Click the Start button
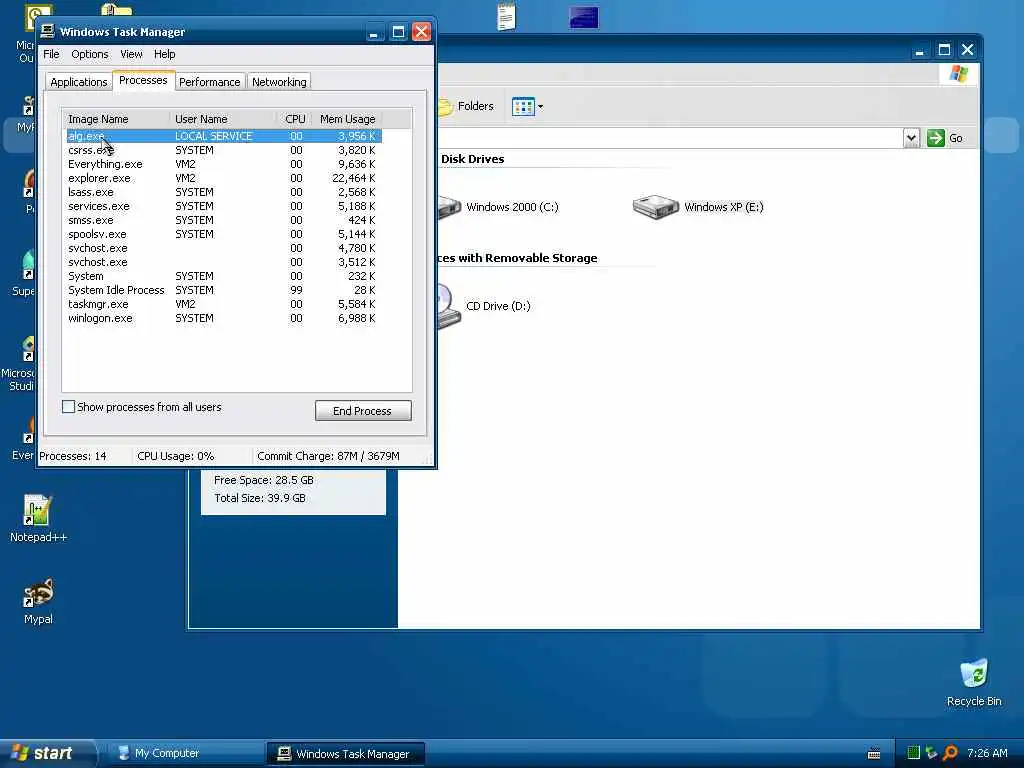The height and width of the screenshot is (768, 1024). click(x=46, y=753)
